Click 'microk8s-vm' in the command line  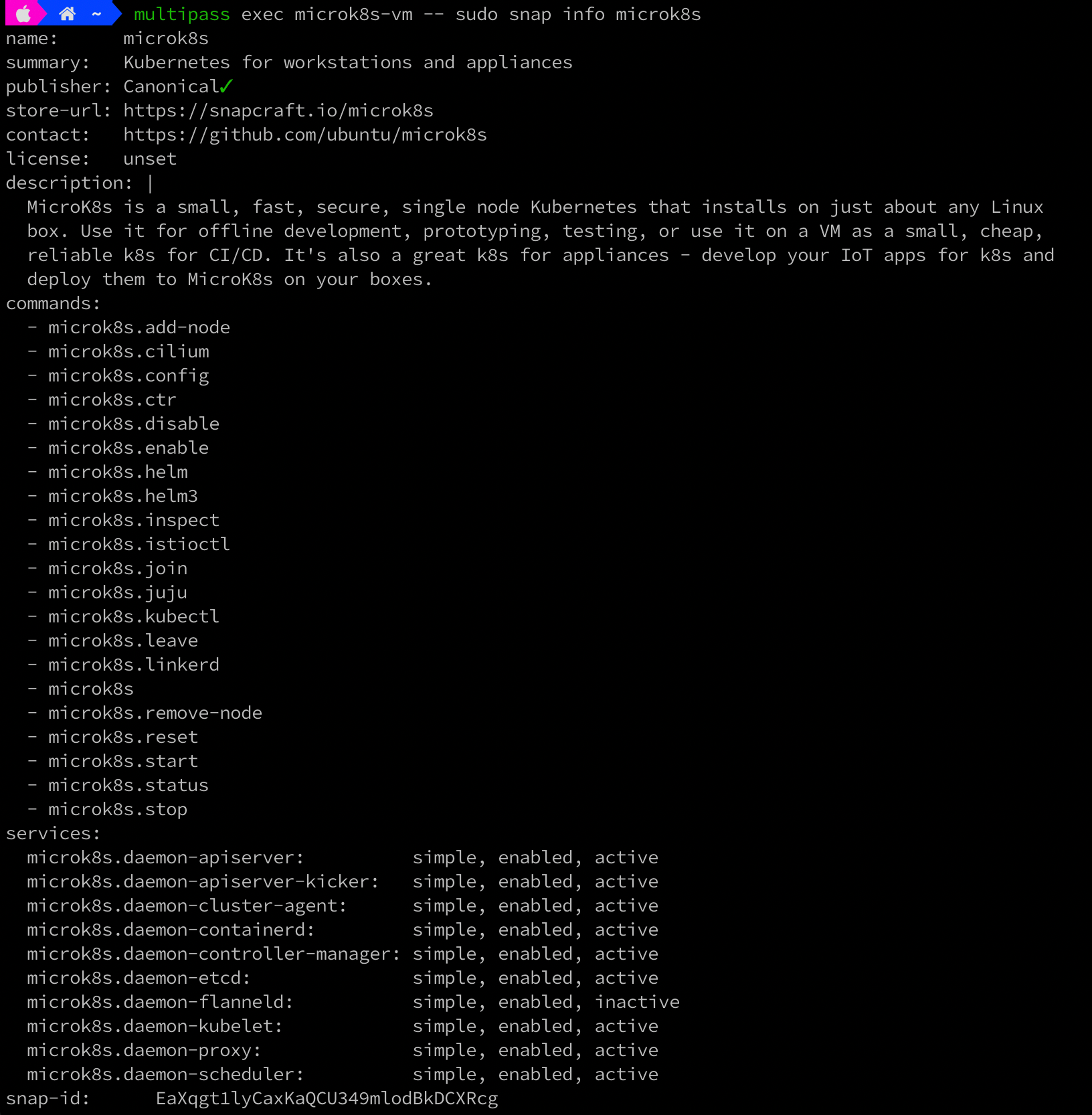click(353, 14)
